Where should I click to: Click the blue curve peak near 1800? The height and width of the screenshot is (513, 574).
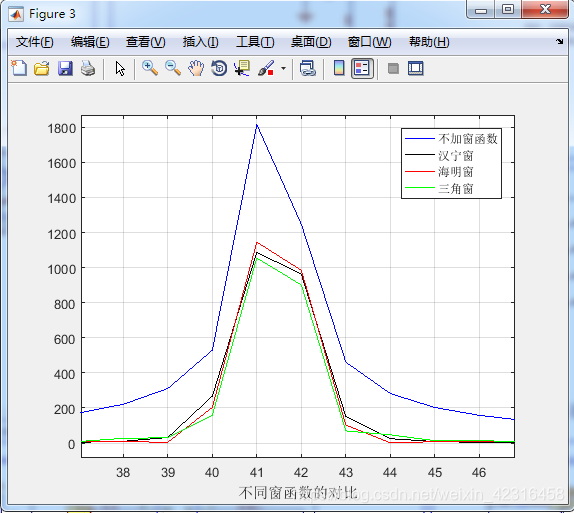pos(257,125)
